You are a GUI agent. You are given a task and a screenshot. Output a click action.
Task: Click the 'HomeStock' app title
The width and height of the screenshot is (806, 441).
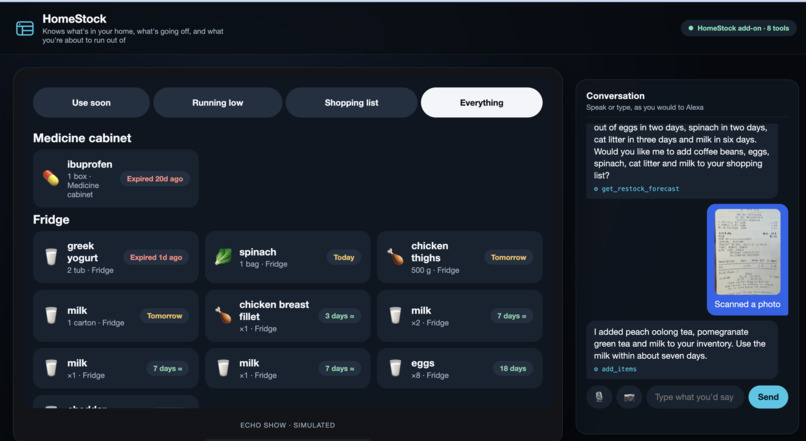(74, 19)
